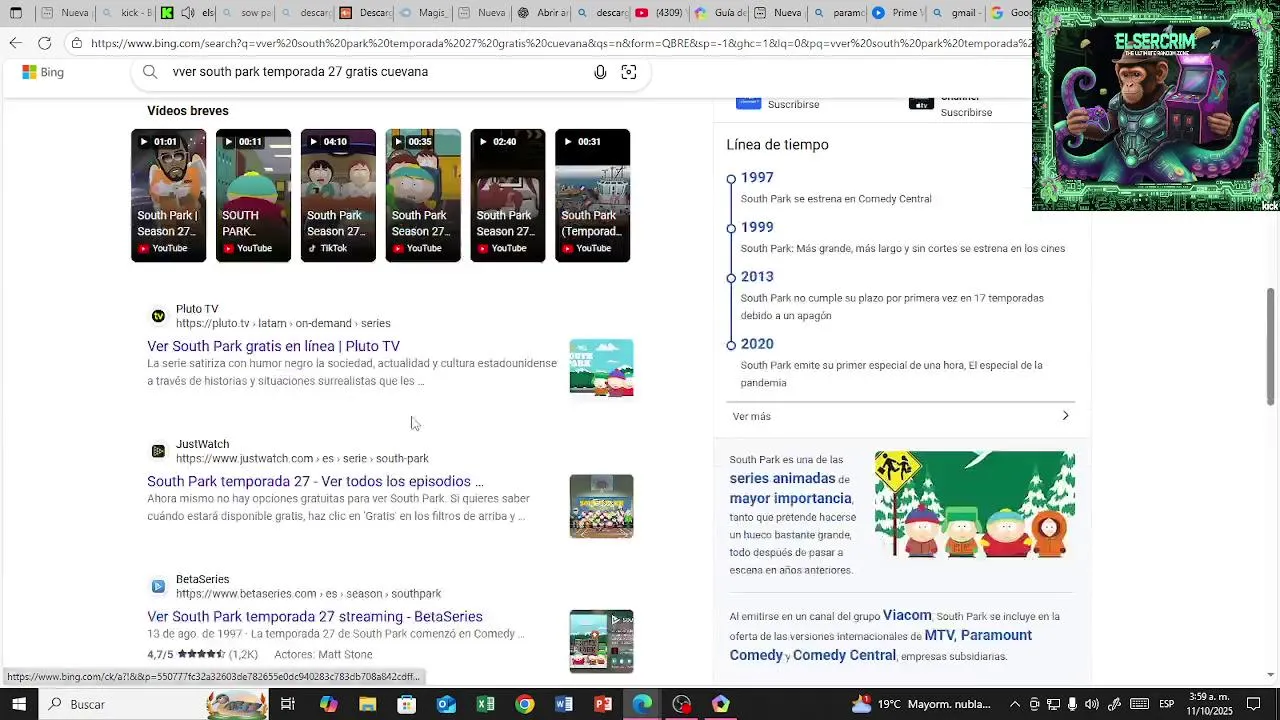
Task: Click the 2013 timeline year
Action: click(757, 276)
